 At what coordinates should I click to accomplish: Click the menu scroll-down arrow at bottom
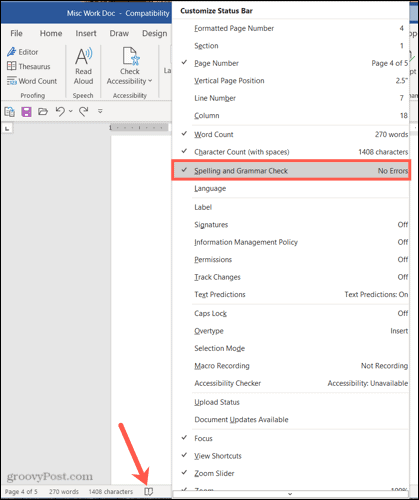tap(290, 494)
